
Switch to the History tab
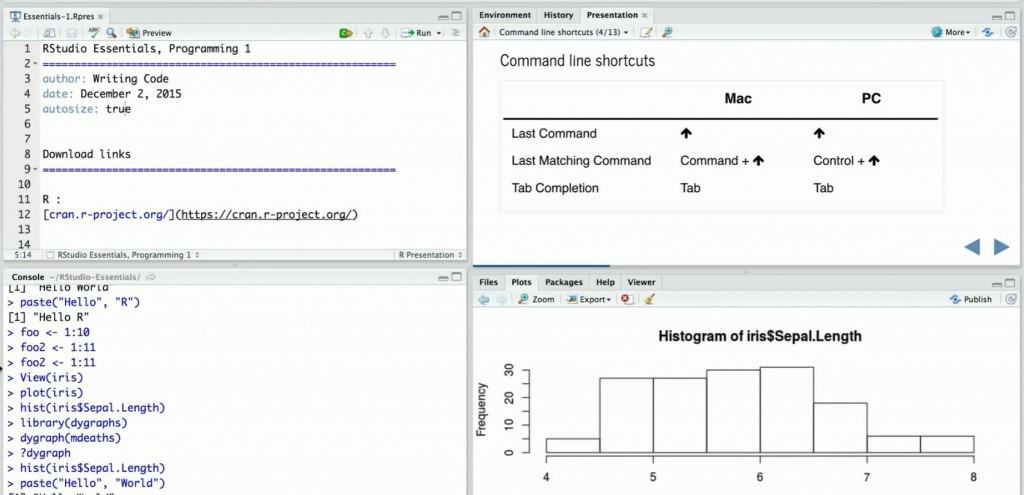[x=558, y=15]
